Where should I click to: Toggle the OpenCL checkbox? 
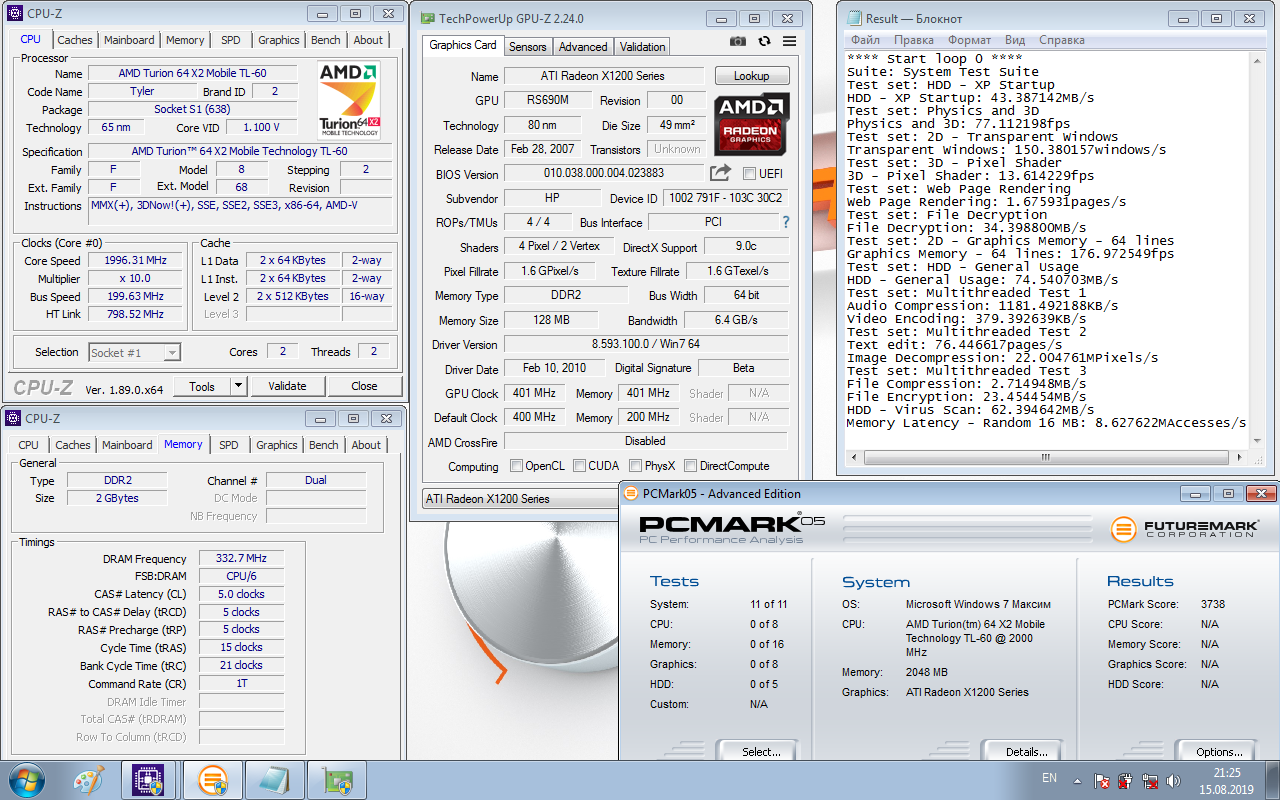[516, 466]
